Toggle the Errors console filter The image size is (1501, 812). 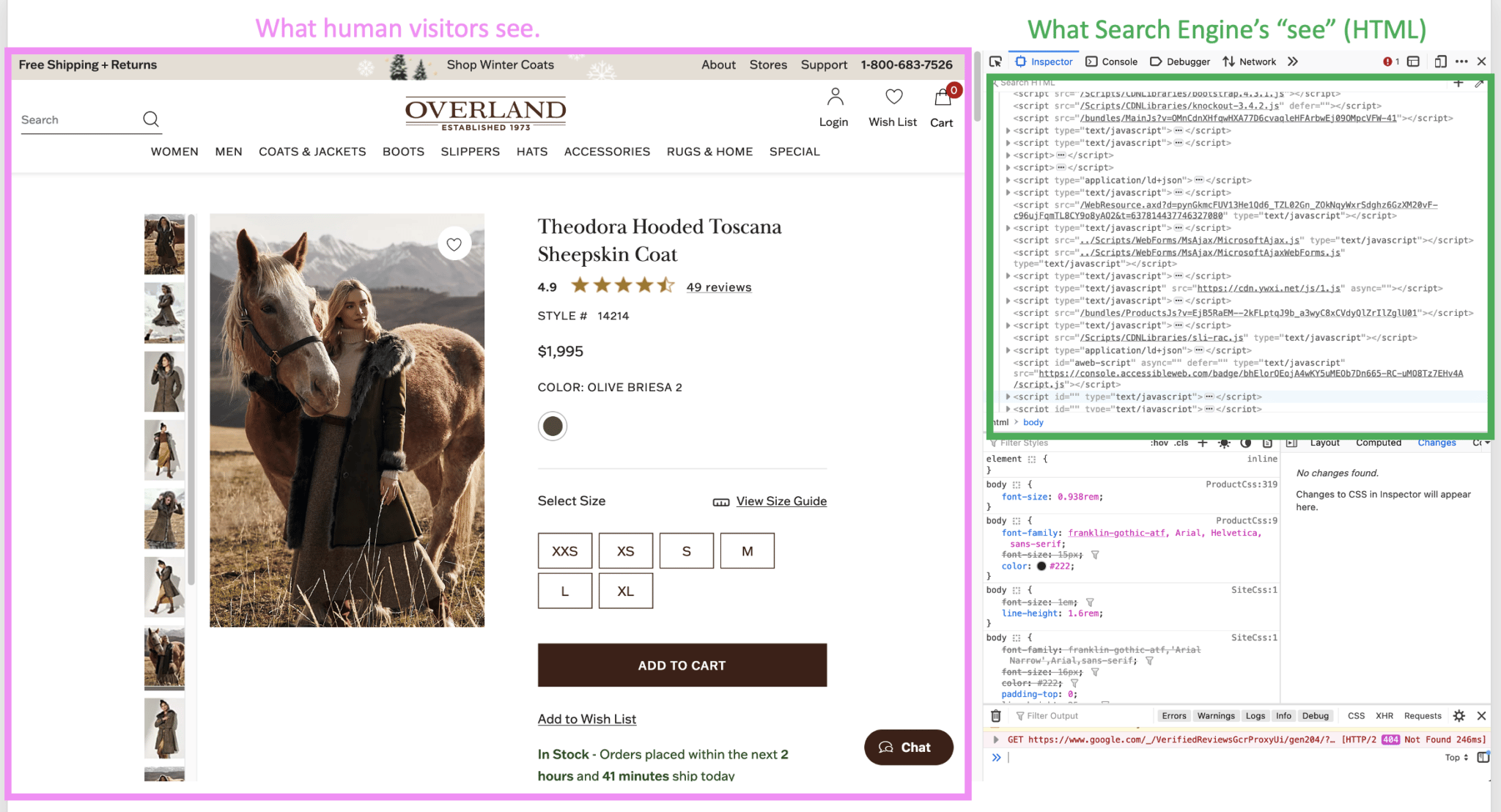point(1173,716)
